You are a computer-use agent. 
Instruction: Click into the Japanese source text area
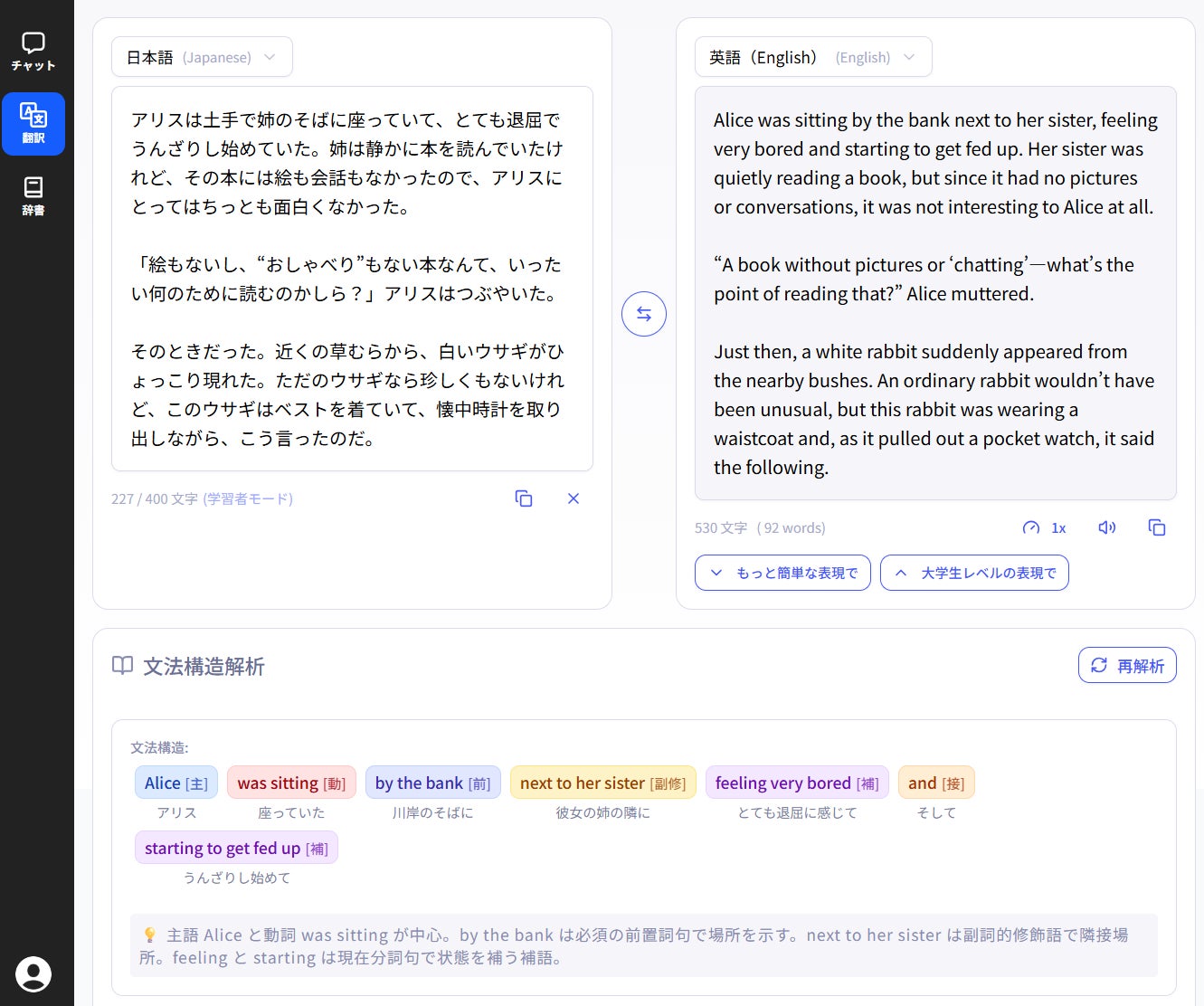[352, 279]
